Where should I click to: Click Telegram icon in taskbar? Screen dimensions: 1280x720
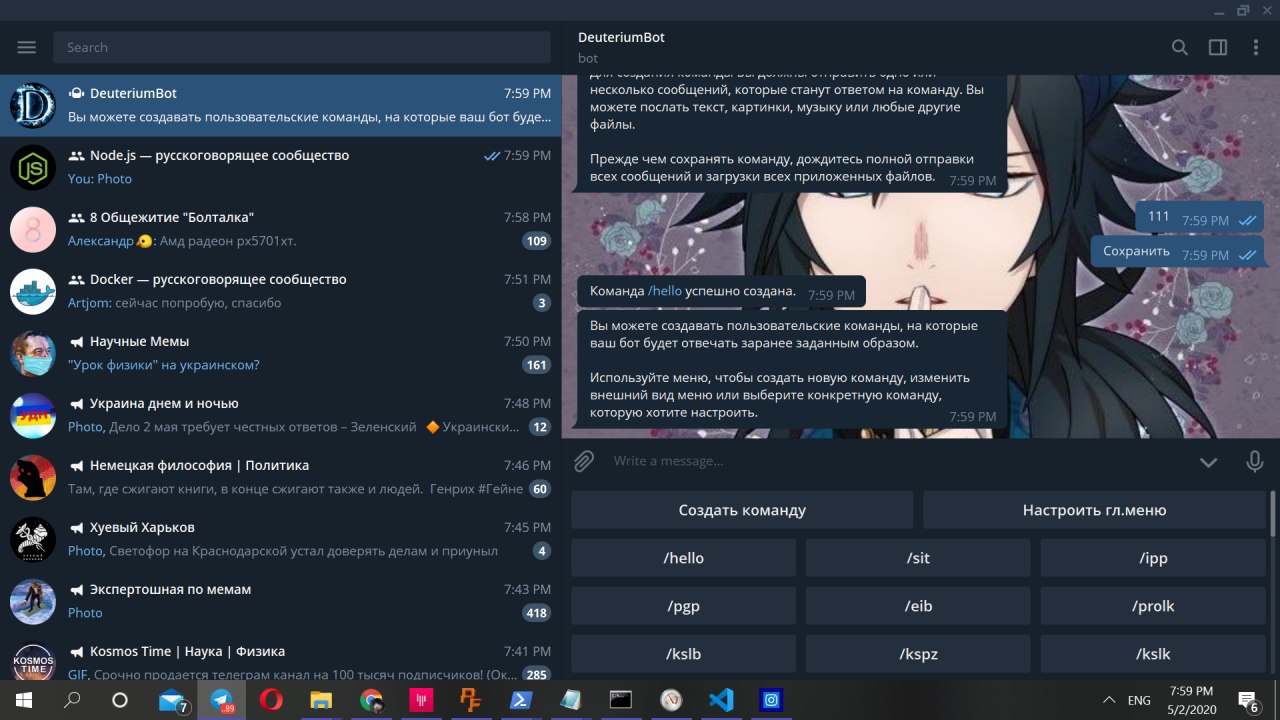point(221,700)
